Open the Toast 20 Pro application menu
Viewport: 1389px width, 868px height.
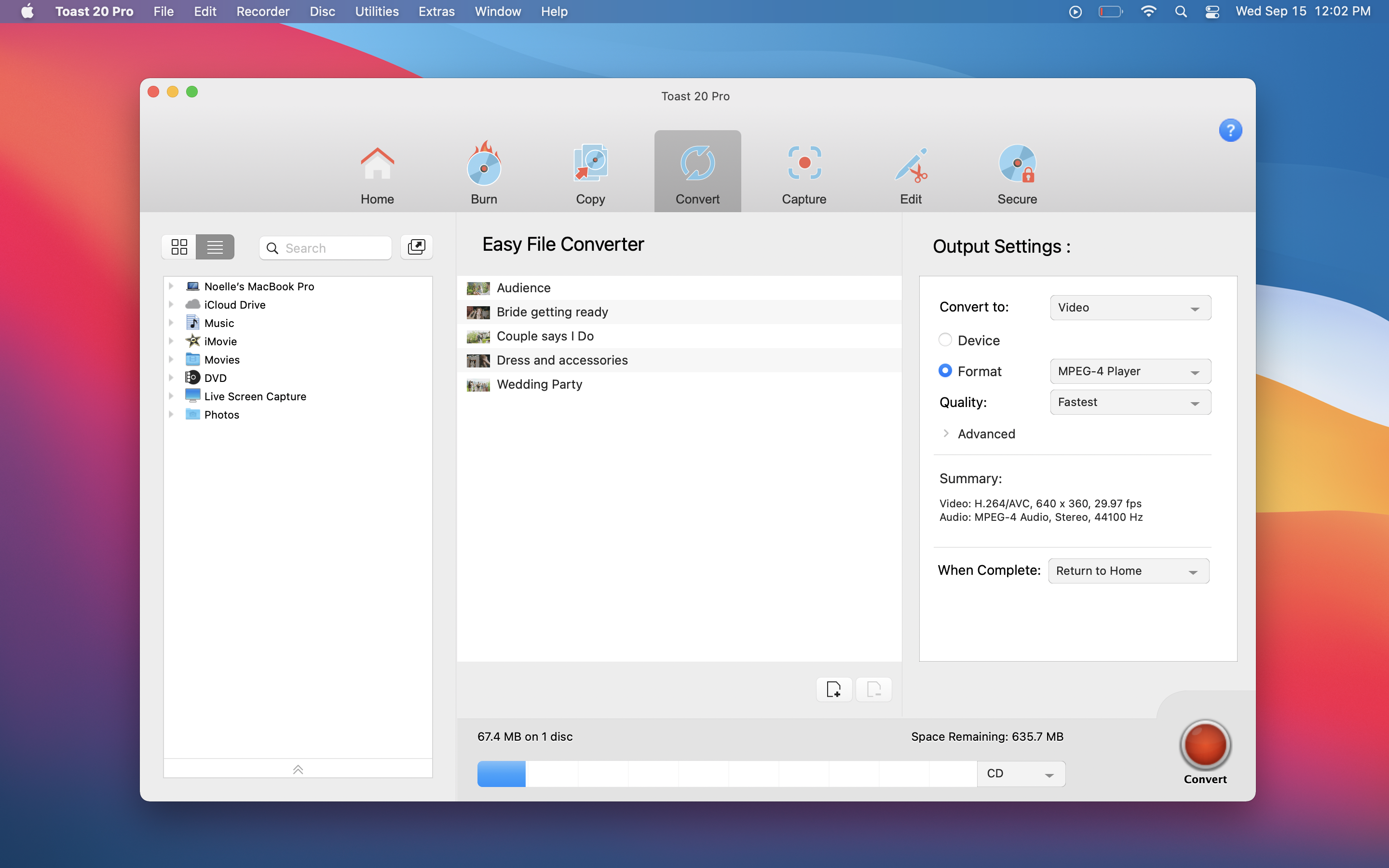pyautogui.click(x=94, y=12)
